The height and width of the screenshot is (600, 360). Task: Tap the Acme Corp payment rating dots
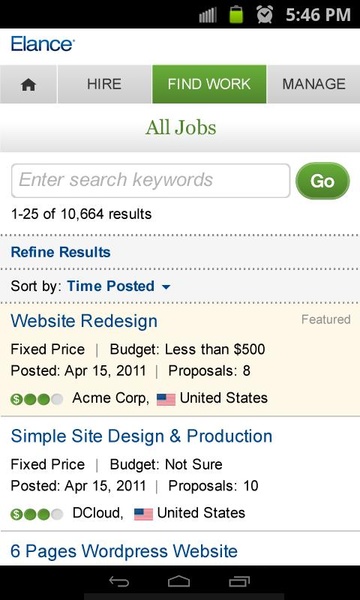point(37,399)
